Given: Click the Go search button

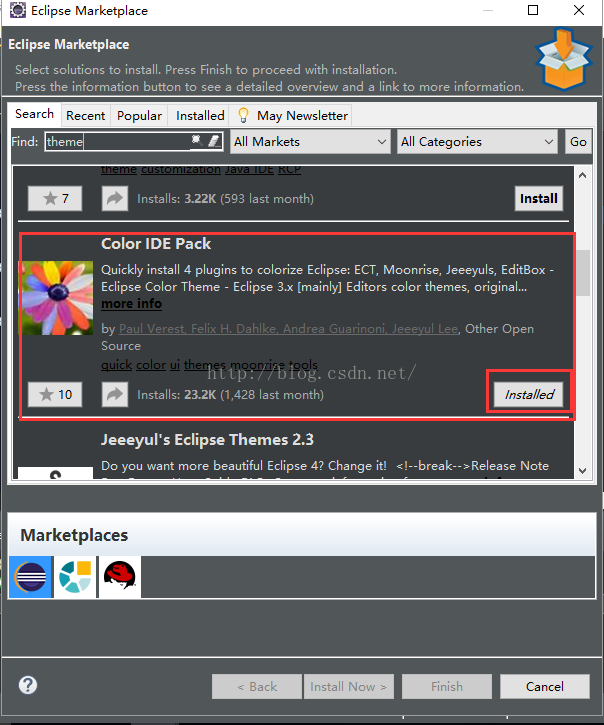Looking at the screenshot, I should click(578, 141).
